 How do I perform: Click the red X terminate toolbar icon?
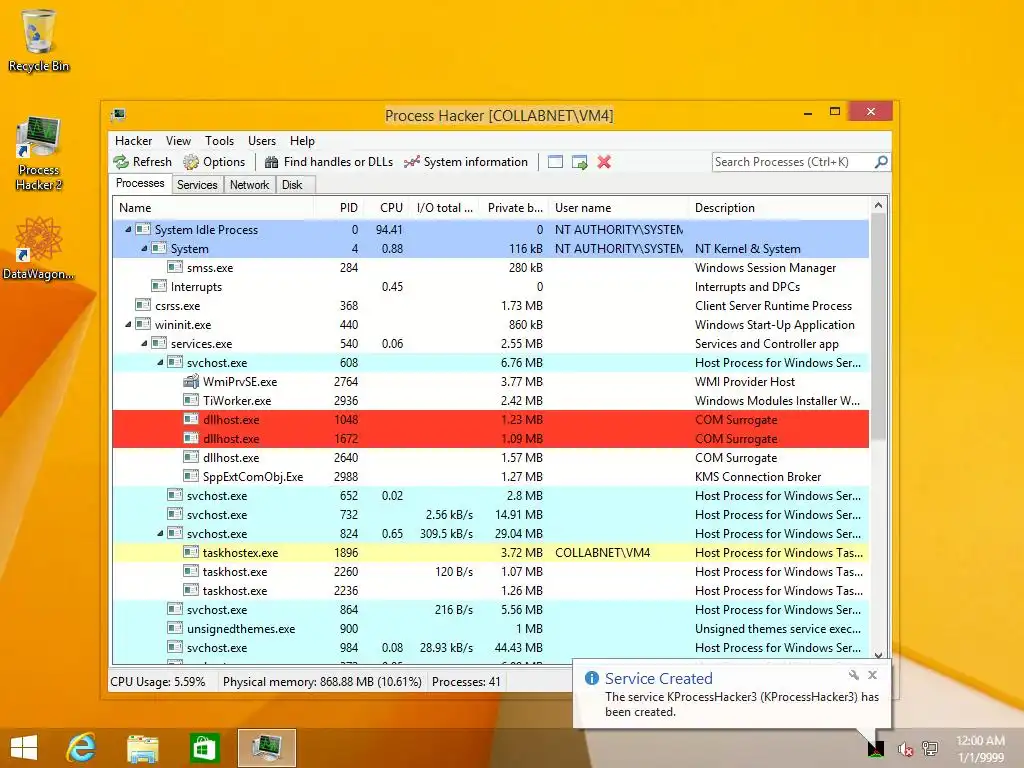(x=604, y=162)
